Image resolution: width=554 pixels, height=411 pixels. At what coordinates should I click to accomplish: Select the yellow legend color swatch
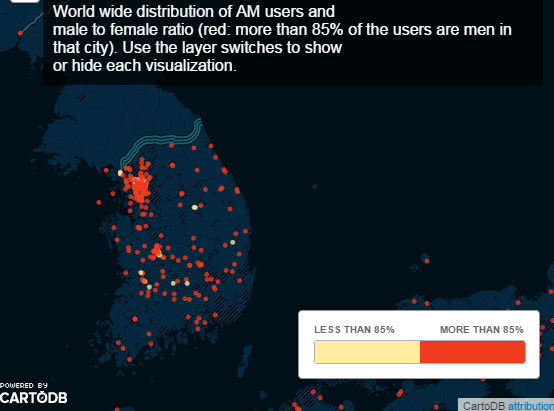pos(367,352)
